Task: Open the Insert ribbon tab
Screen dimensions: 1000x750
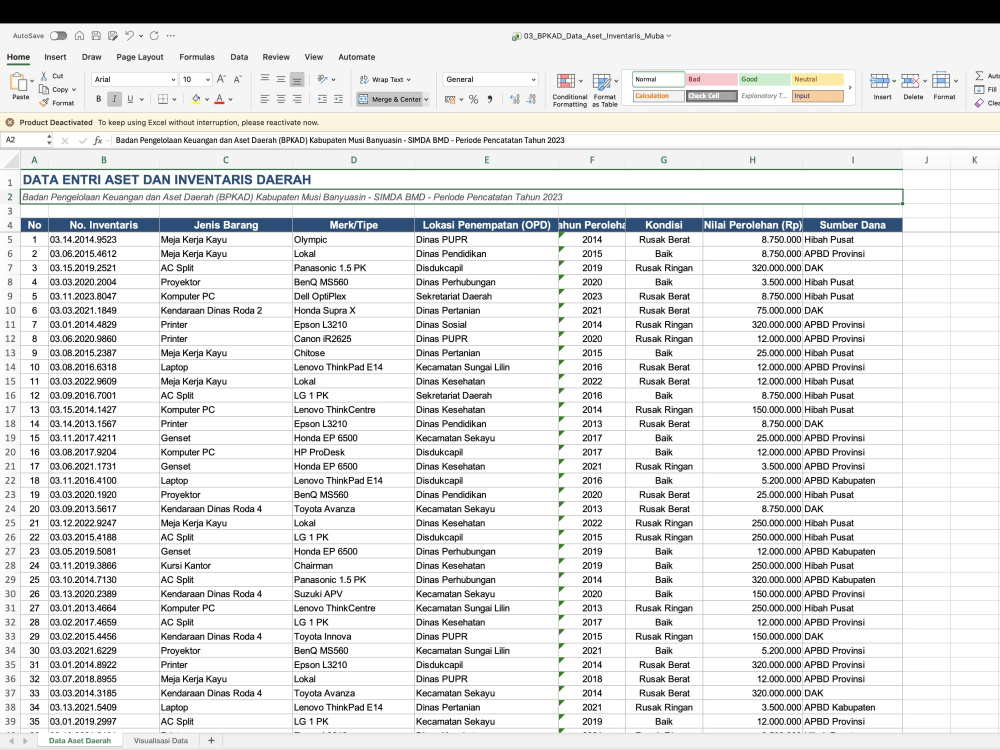Action: [55, 57]
